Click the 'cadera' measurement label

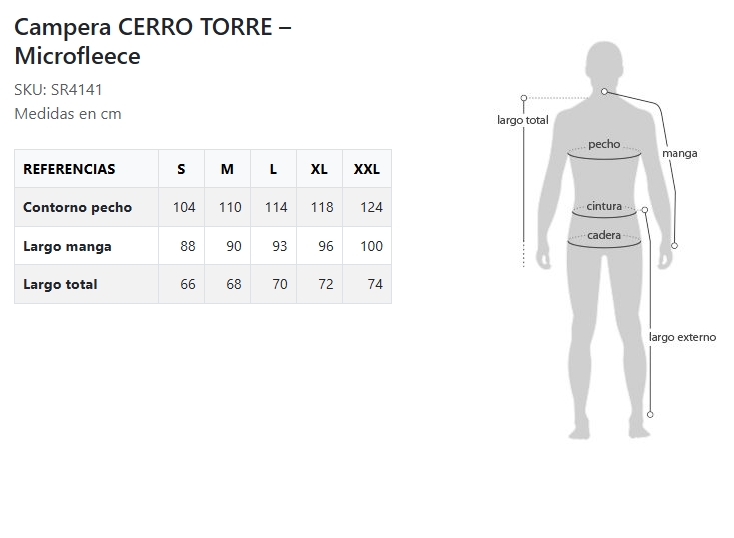(x=604, y=236)
